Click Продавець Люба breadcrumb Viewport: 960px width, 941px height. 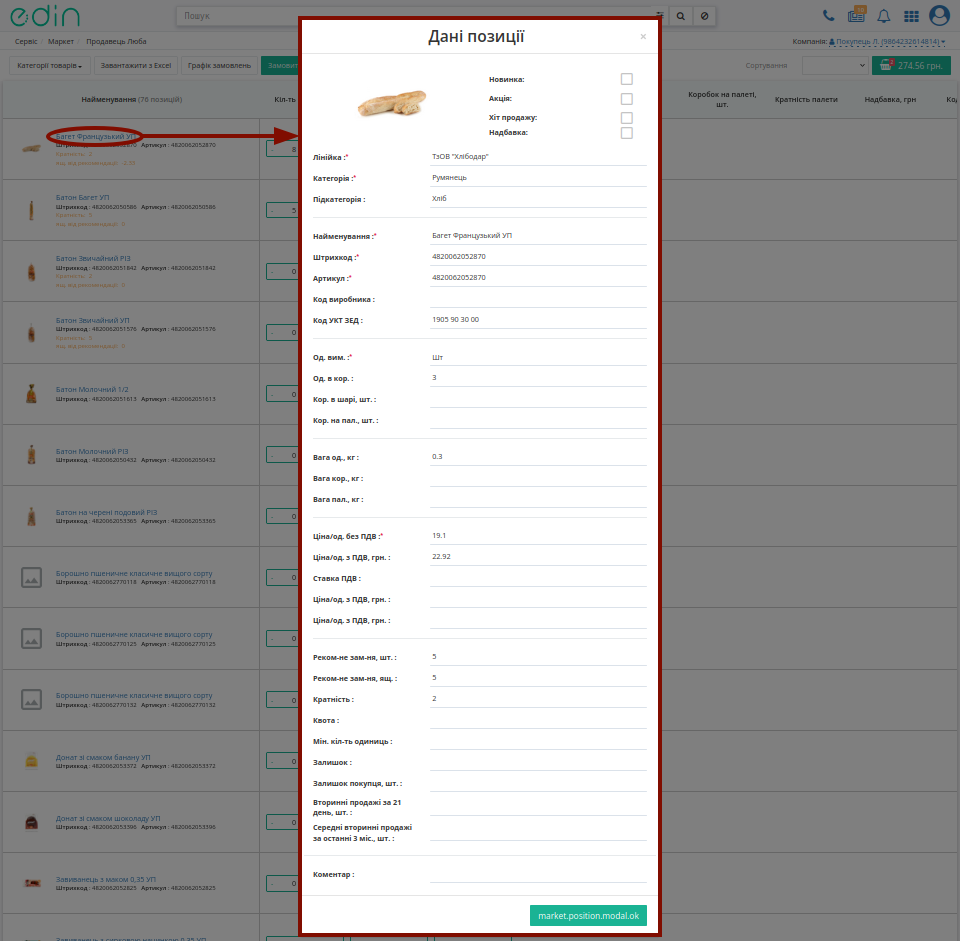pyautogui.click(x=116, y=42)
